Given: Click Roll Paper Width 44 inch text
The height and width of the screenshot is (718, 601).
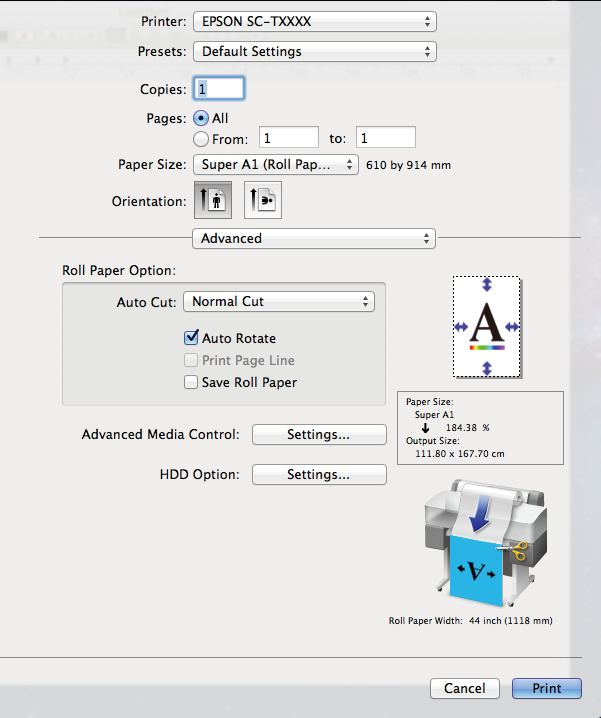Looking at the screenshot, I should (470, 621).
